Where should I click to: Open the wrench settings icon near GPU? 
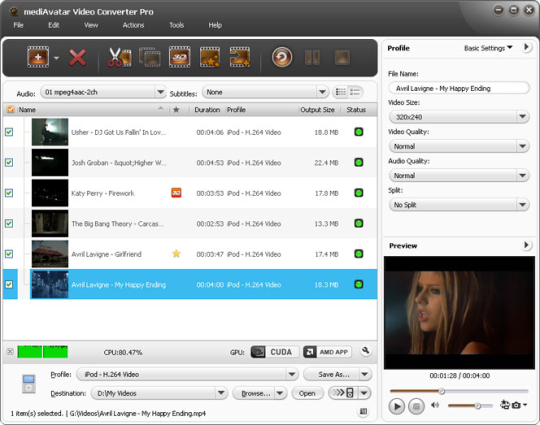(366, 351)
